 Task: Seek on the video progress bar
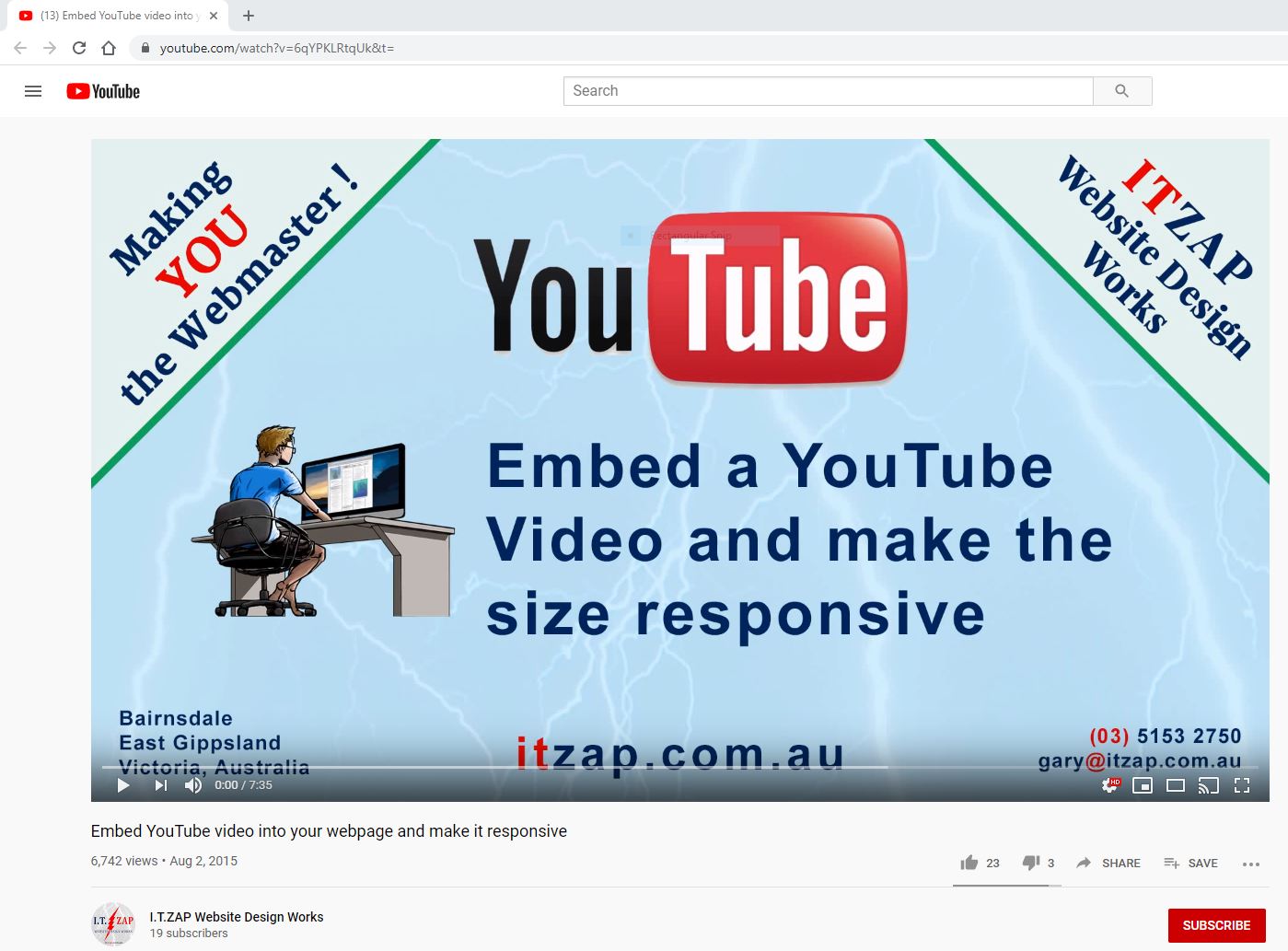point(679,767)
